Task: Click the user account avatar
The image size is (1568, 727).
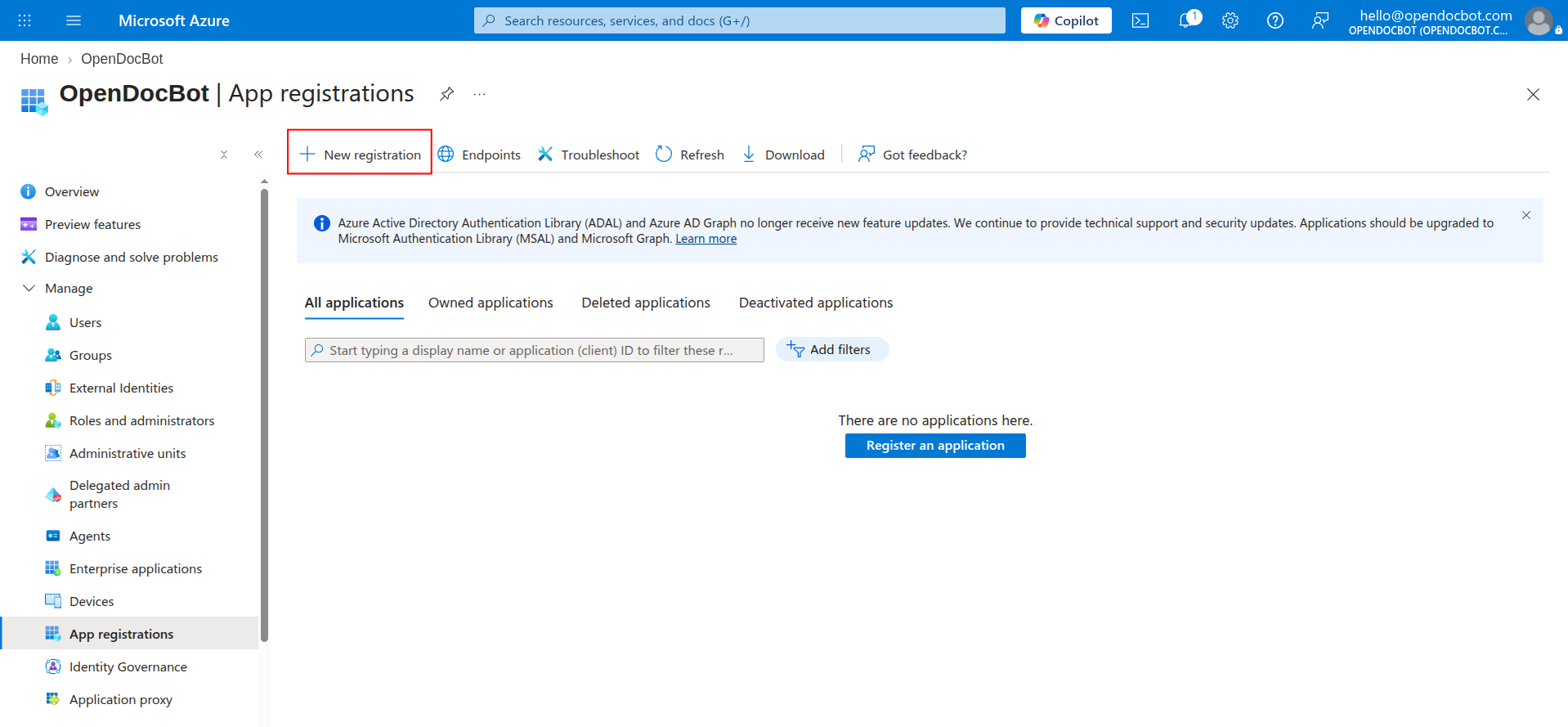Action: [1539, 20]
